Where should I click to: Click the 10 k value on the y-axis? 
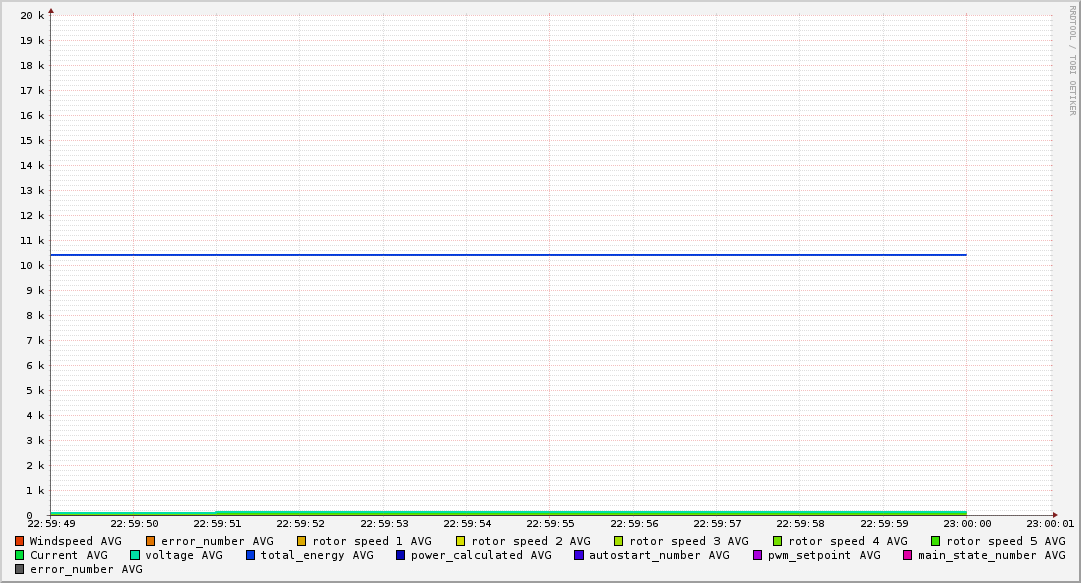(34, 266)
